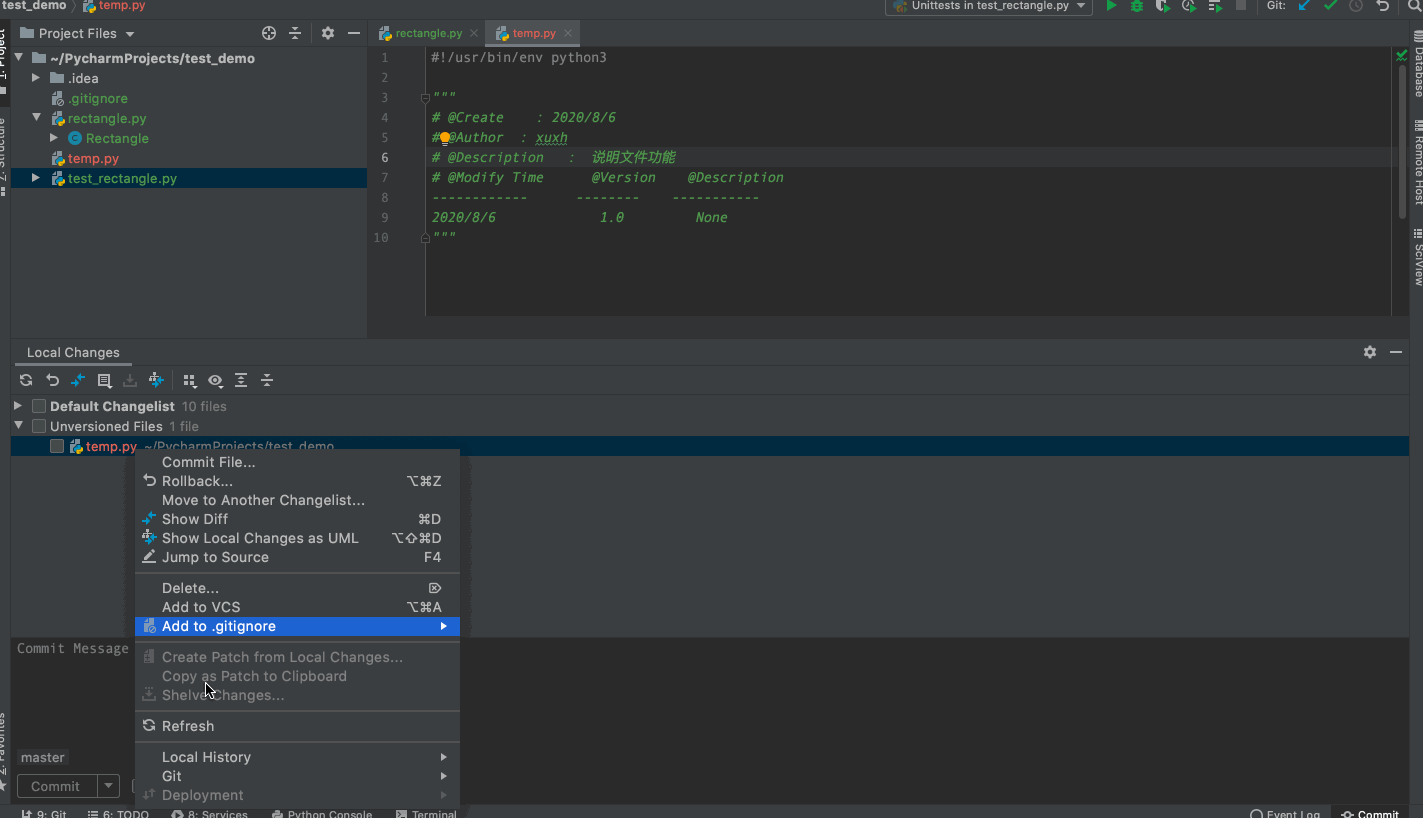Expand the .idea folder in project tree
The width and height of the screenshot is (1423, 818).
[x=36, y=78]
